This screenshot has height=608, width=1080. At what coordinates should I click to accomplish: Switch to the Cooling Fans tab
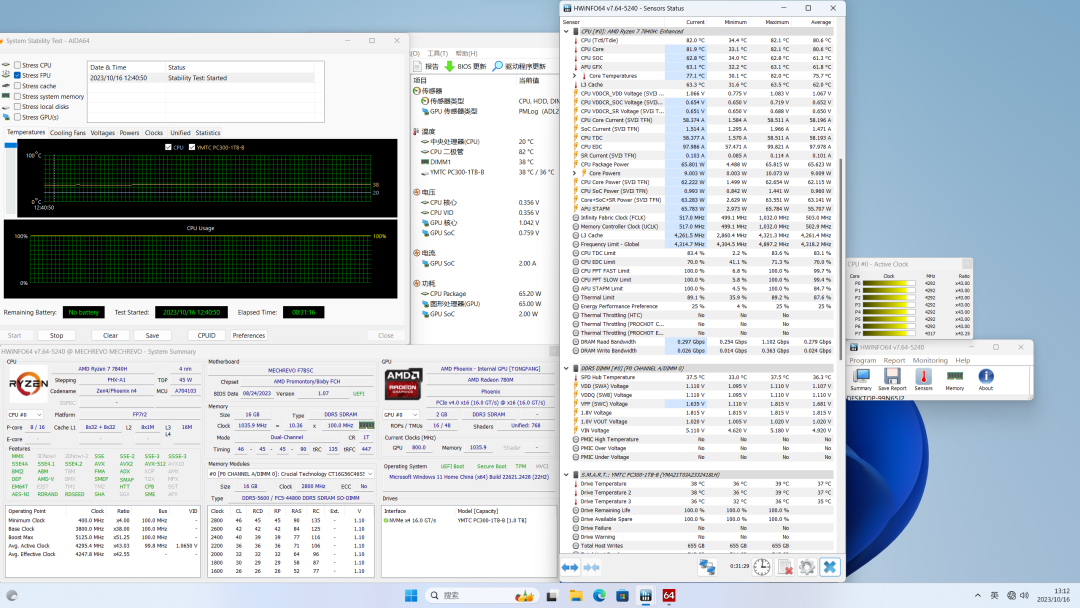click(x=68, y=132)
